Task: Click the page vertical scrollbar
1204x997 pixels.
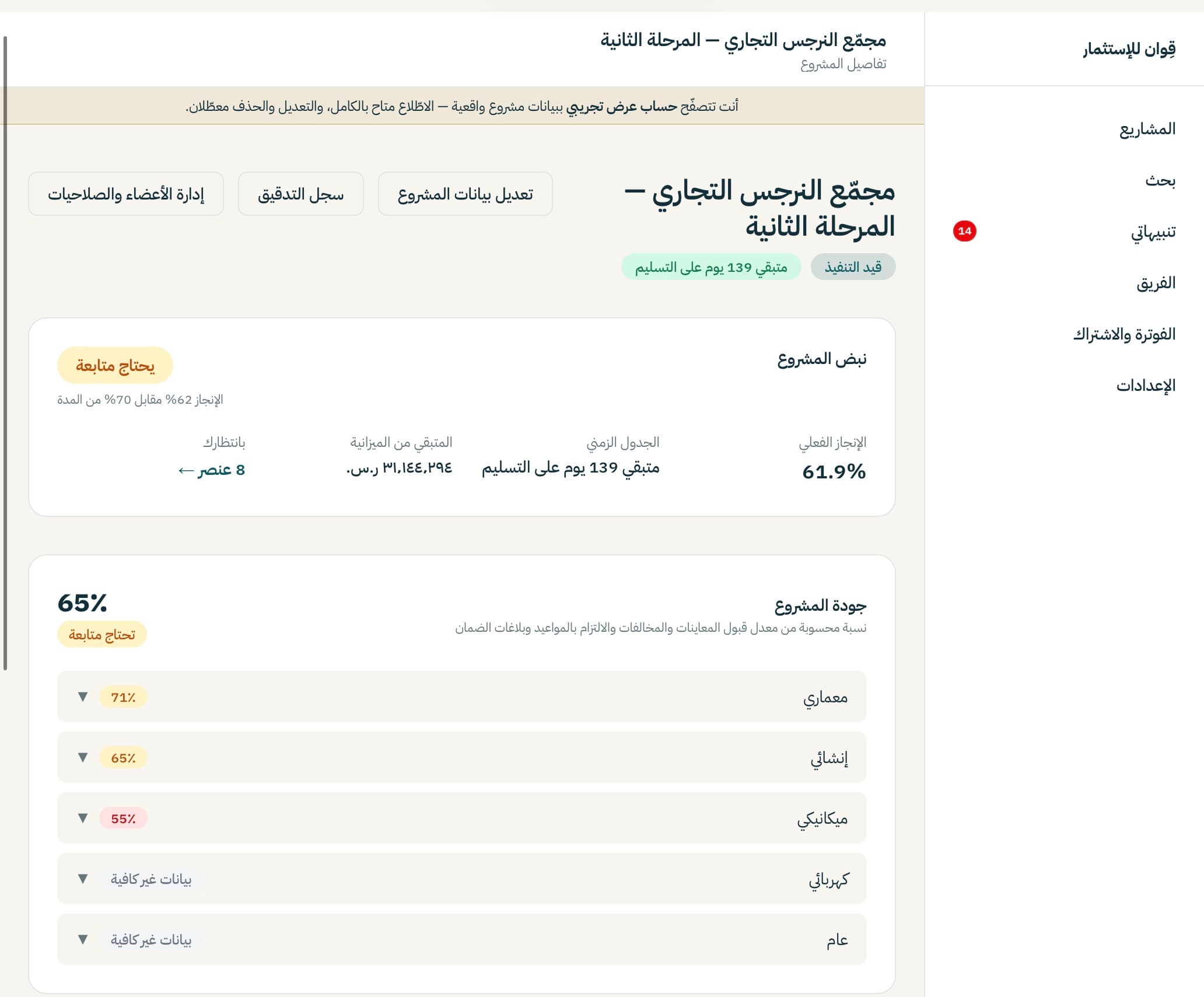Action: 5,353
